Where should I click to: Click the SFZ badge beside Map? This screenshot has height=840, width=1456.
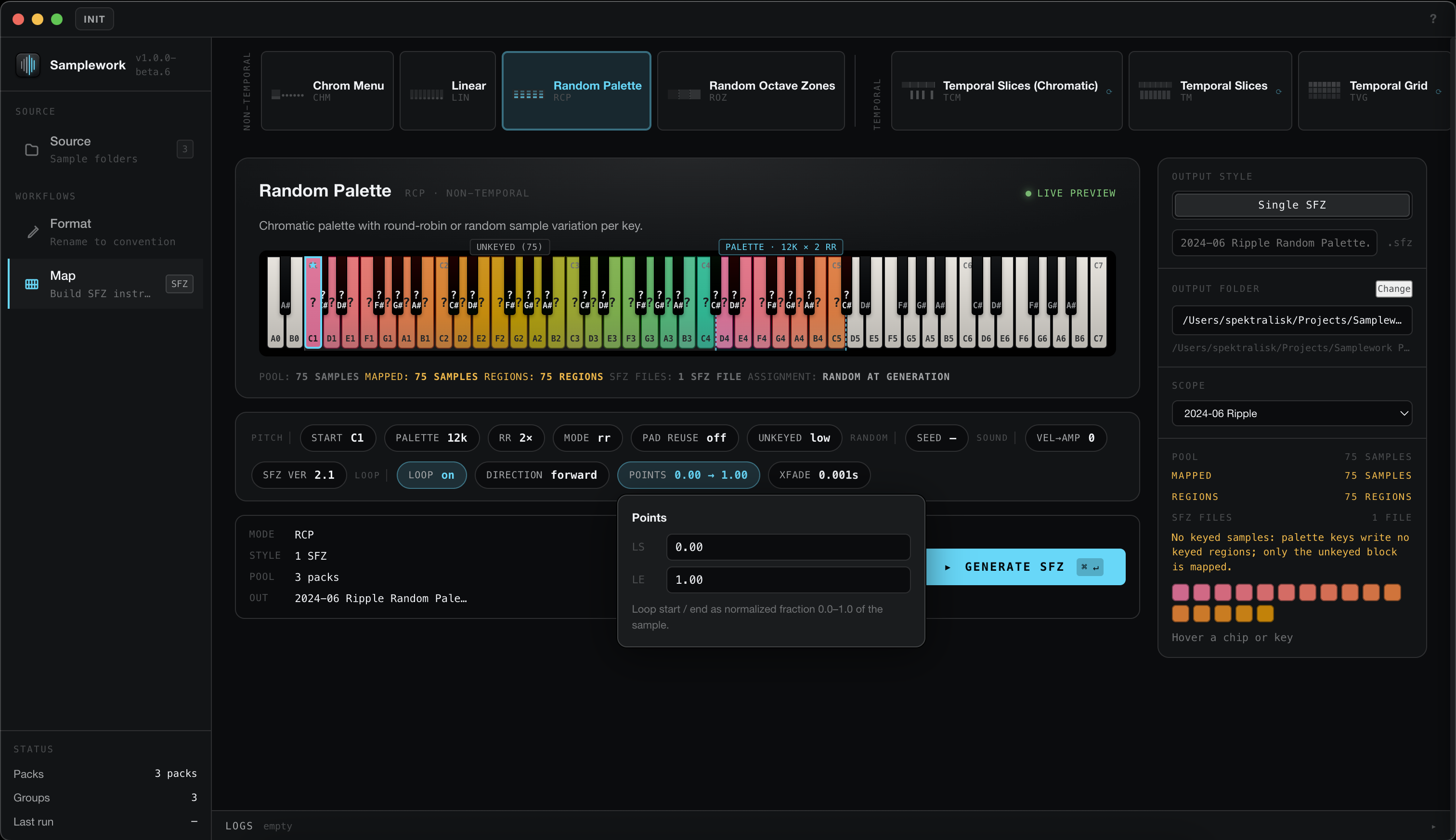(x=179, y=284)
